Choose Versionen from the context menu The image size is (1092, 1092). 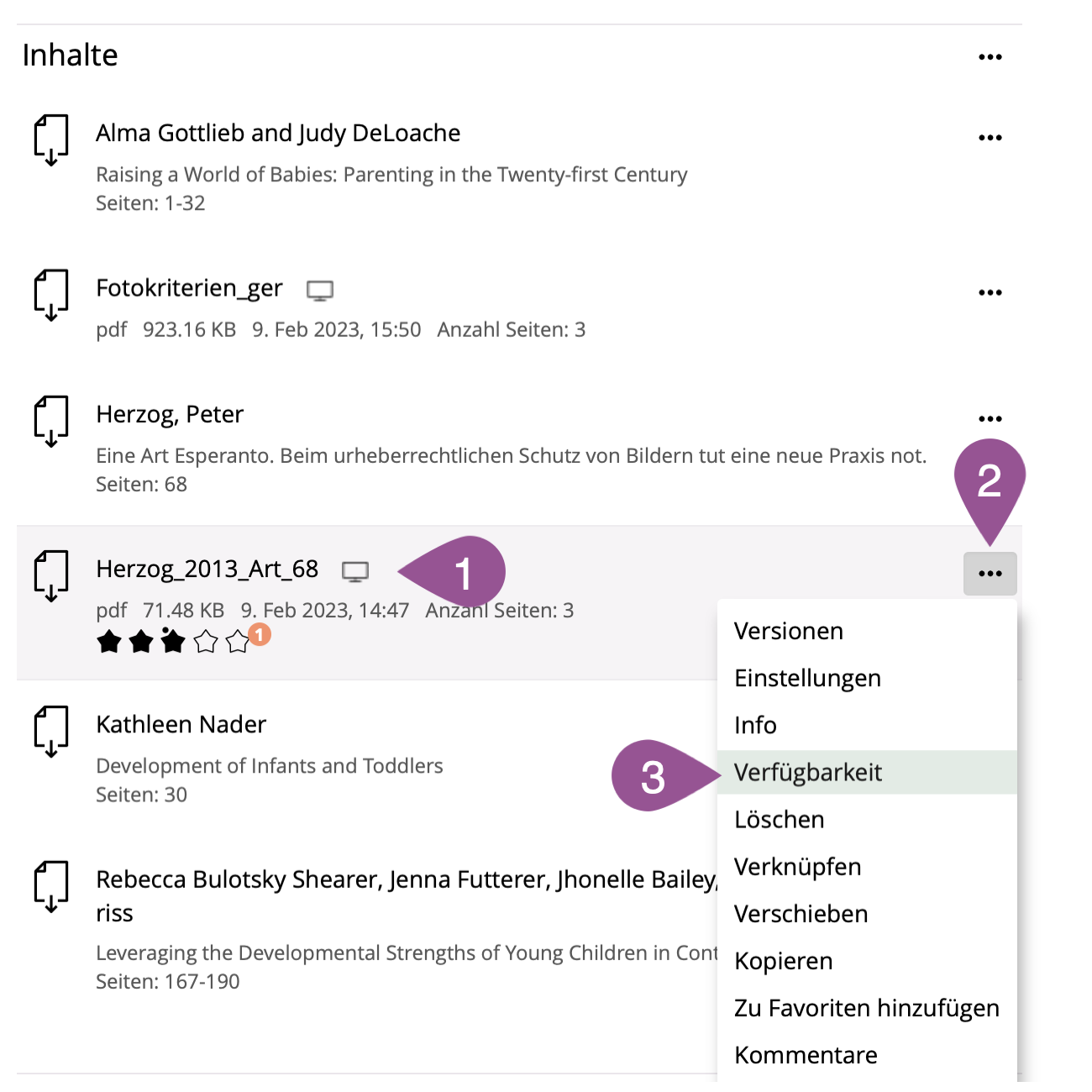789,632
